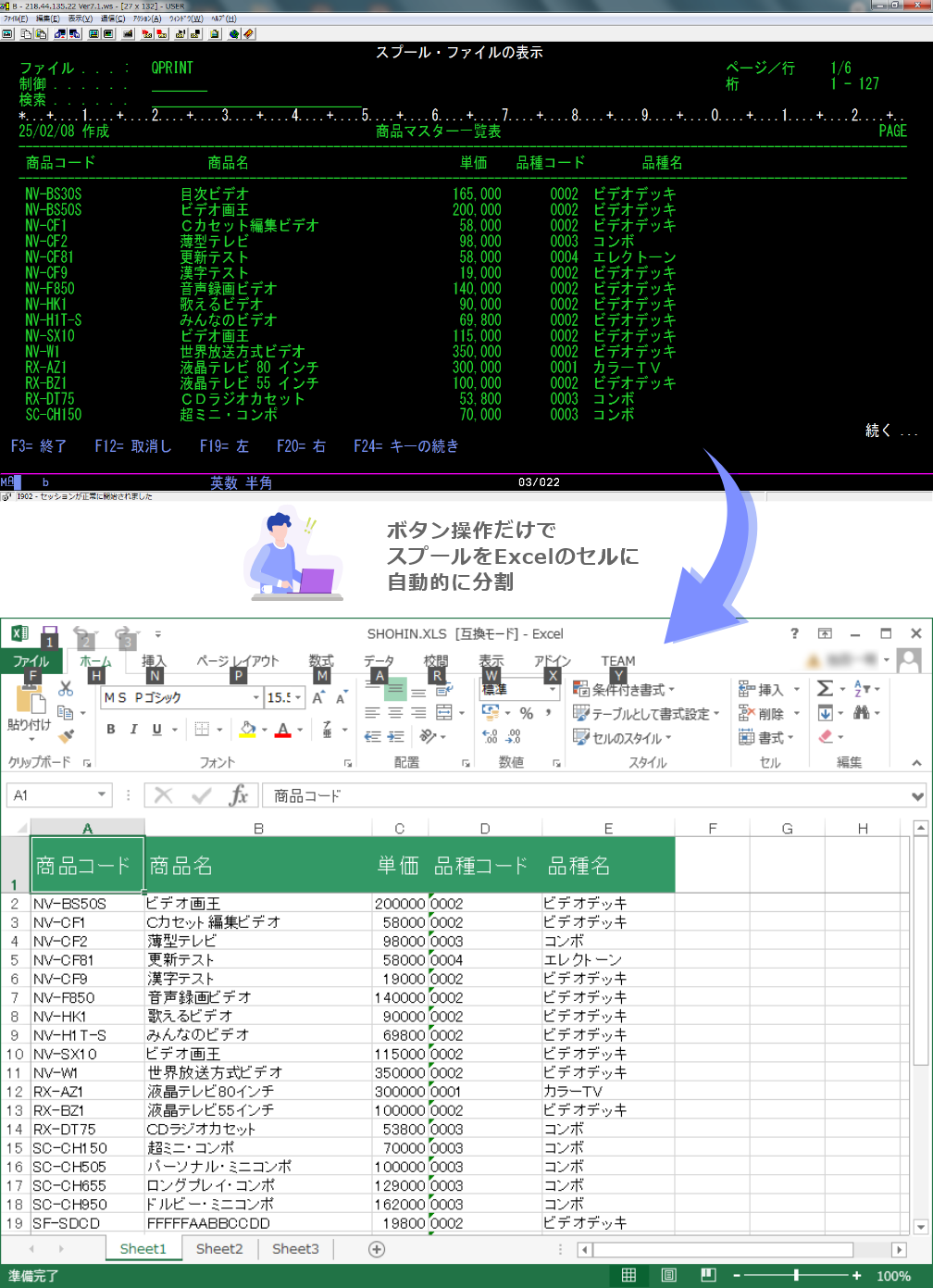Open the ホーム ribbon tab
933x1288 pixels.
pos(95,660)
